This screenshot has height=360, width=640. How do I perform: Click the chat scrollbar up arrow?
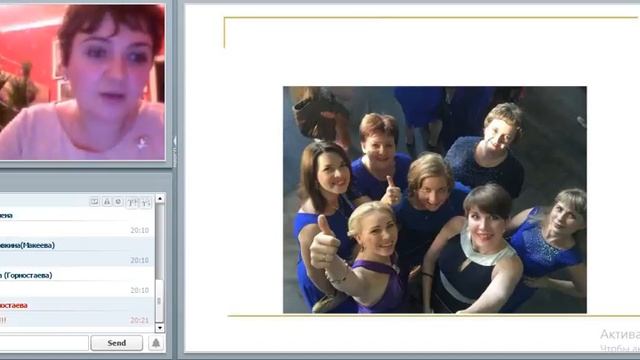pos(160,199)
